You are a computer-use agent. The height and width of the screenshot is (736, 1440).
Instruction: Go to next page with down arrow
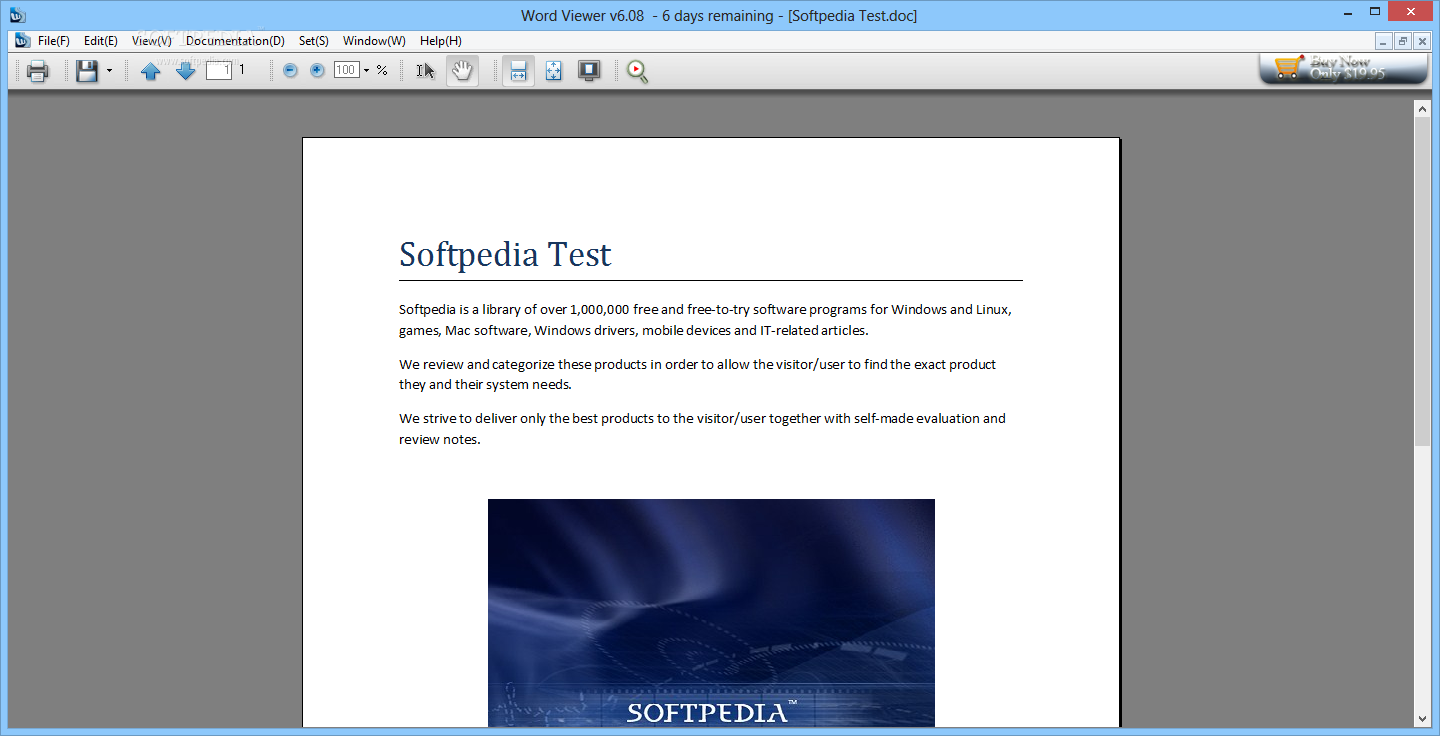pyautogui.click(x=185, y=71)
